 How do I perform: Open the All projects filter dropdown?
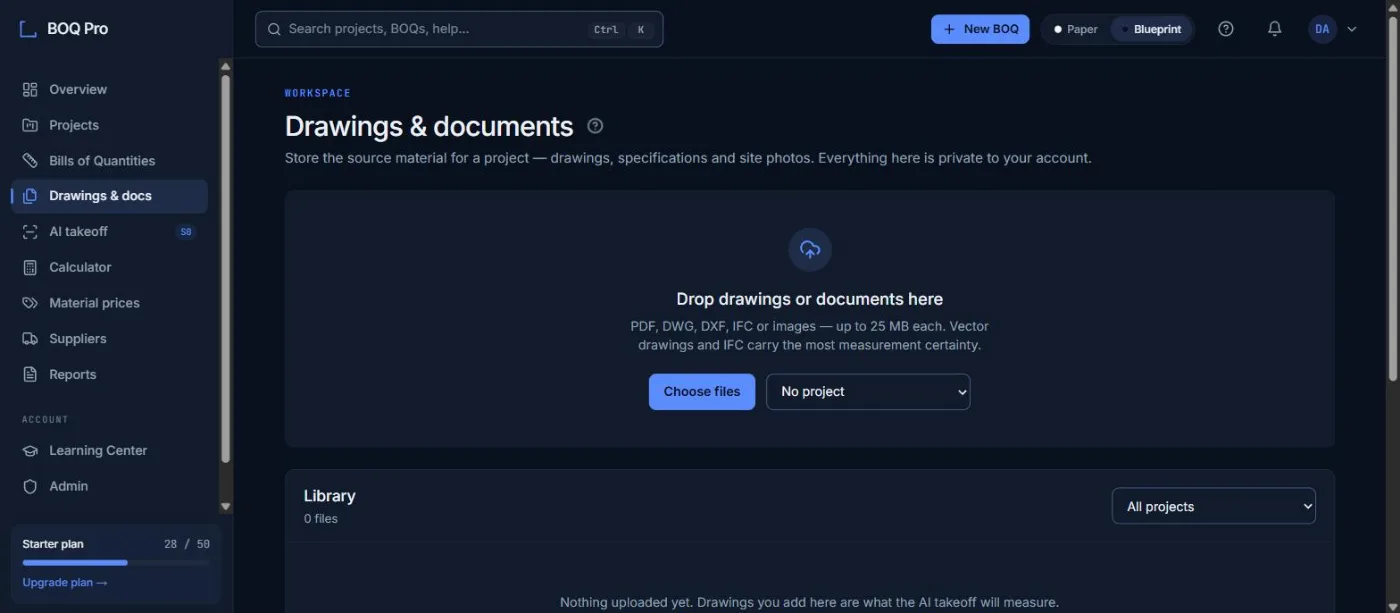coord(1214,507)
